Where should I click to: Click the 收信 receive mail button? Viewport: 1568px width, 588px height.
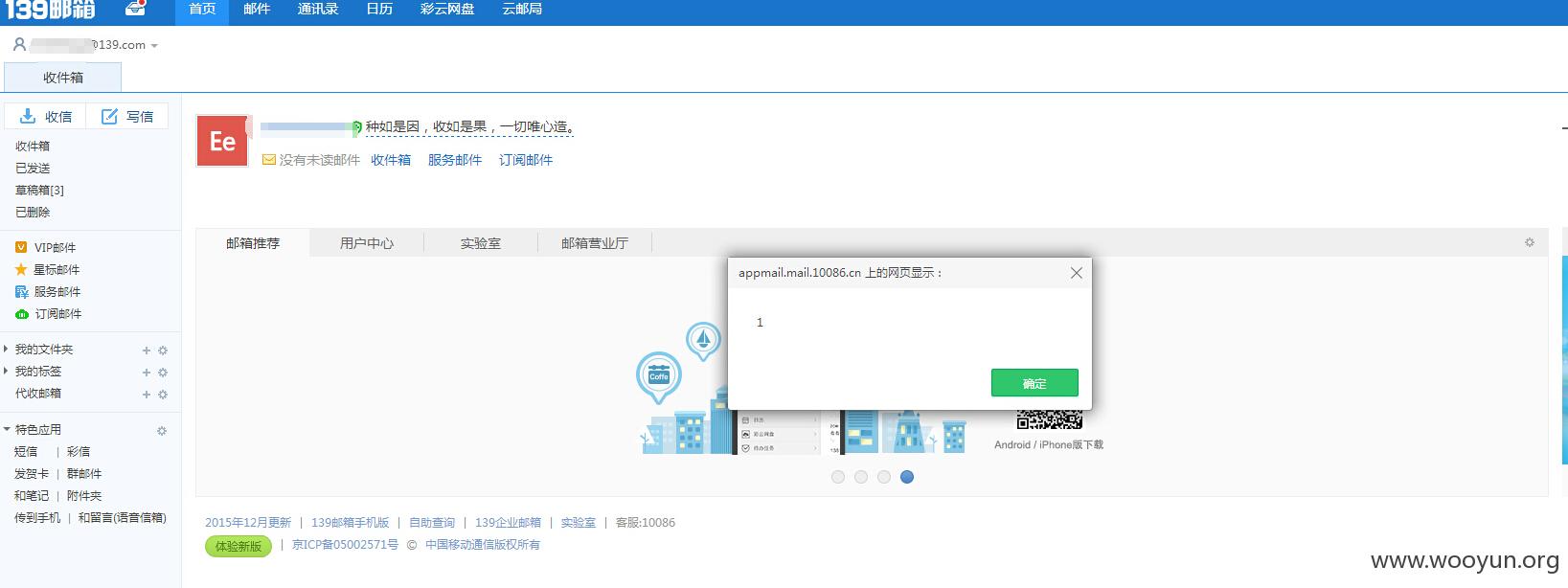click(x=46, y=116)
